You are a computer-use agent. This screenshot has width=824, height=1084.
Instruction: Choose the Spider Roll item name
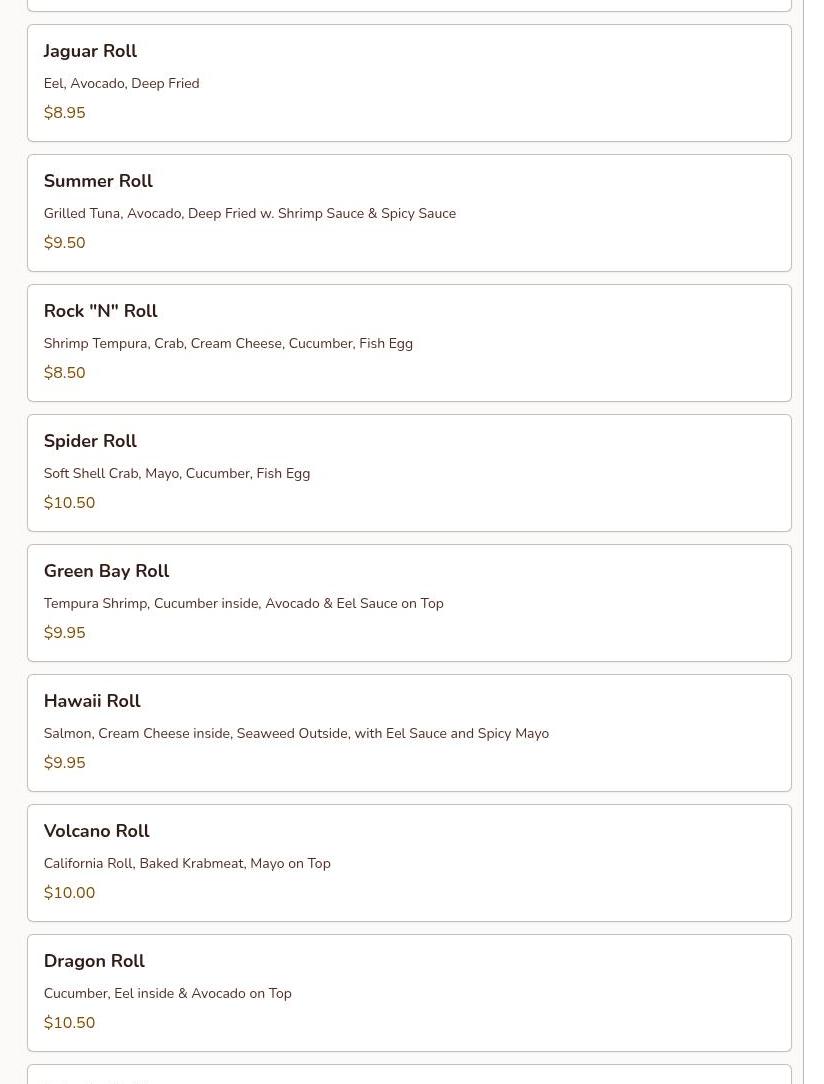point(90,441)
